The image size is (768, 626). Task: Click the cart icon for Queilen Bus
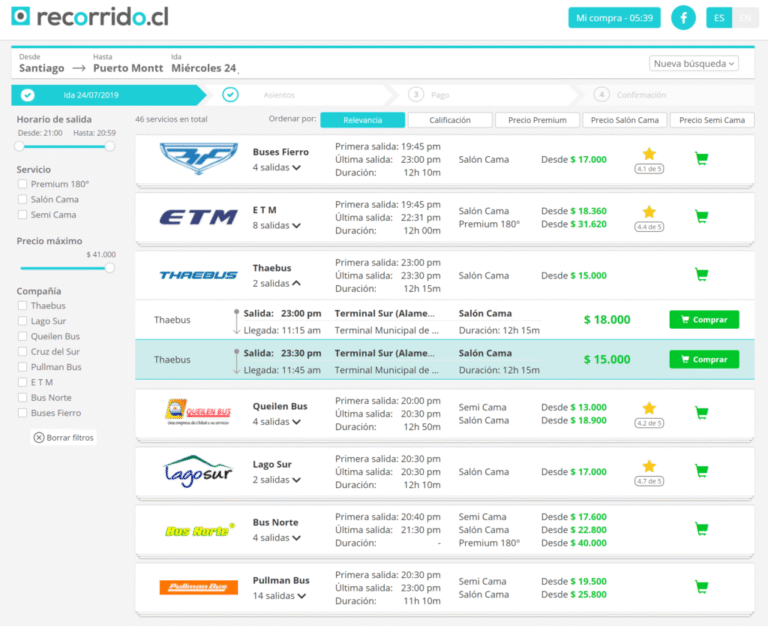pos(701,413)
